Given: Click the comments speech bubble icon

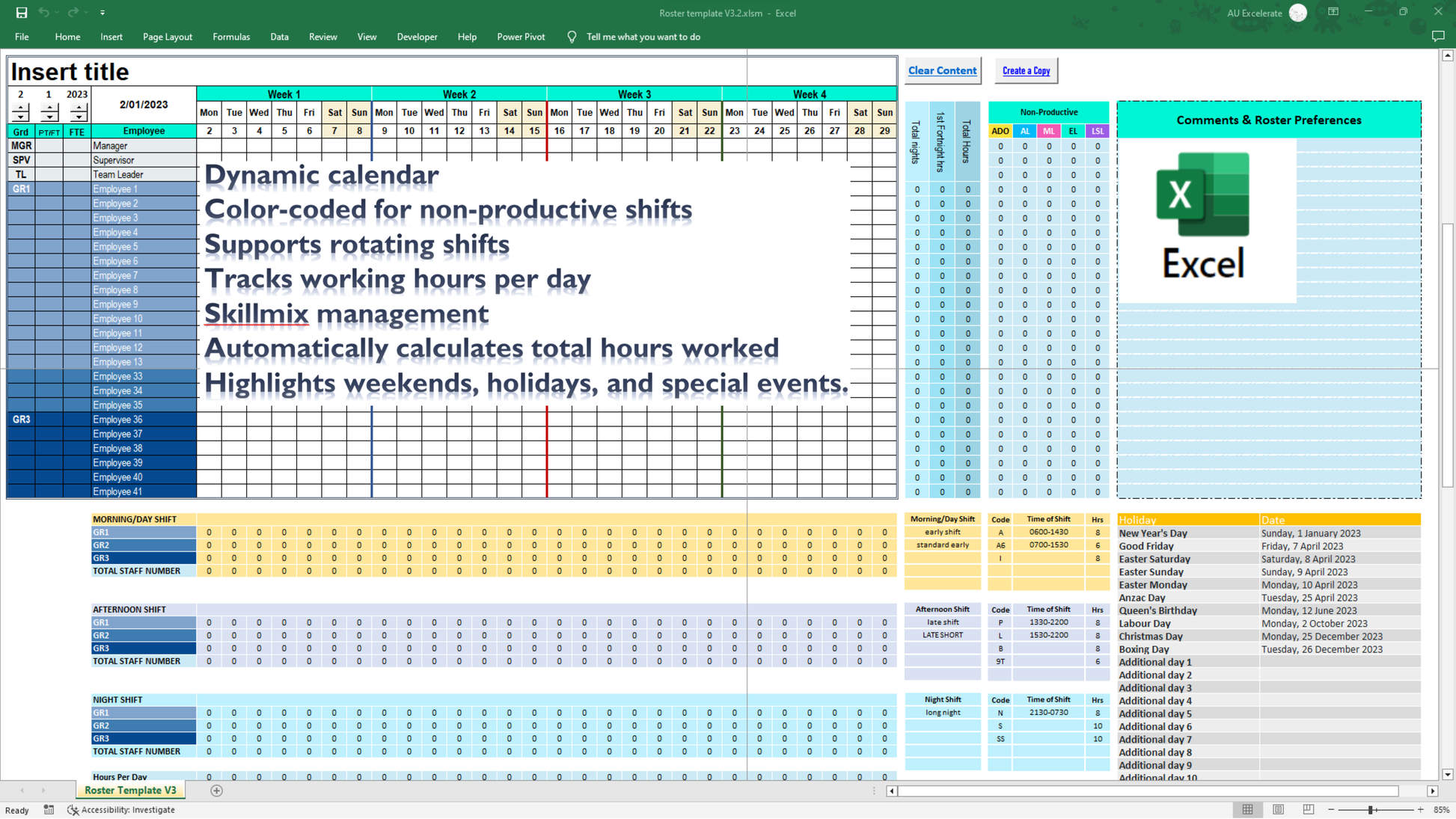Looking at the screenshot, I should [x=1437, y=37].
